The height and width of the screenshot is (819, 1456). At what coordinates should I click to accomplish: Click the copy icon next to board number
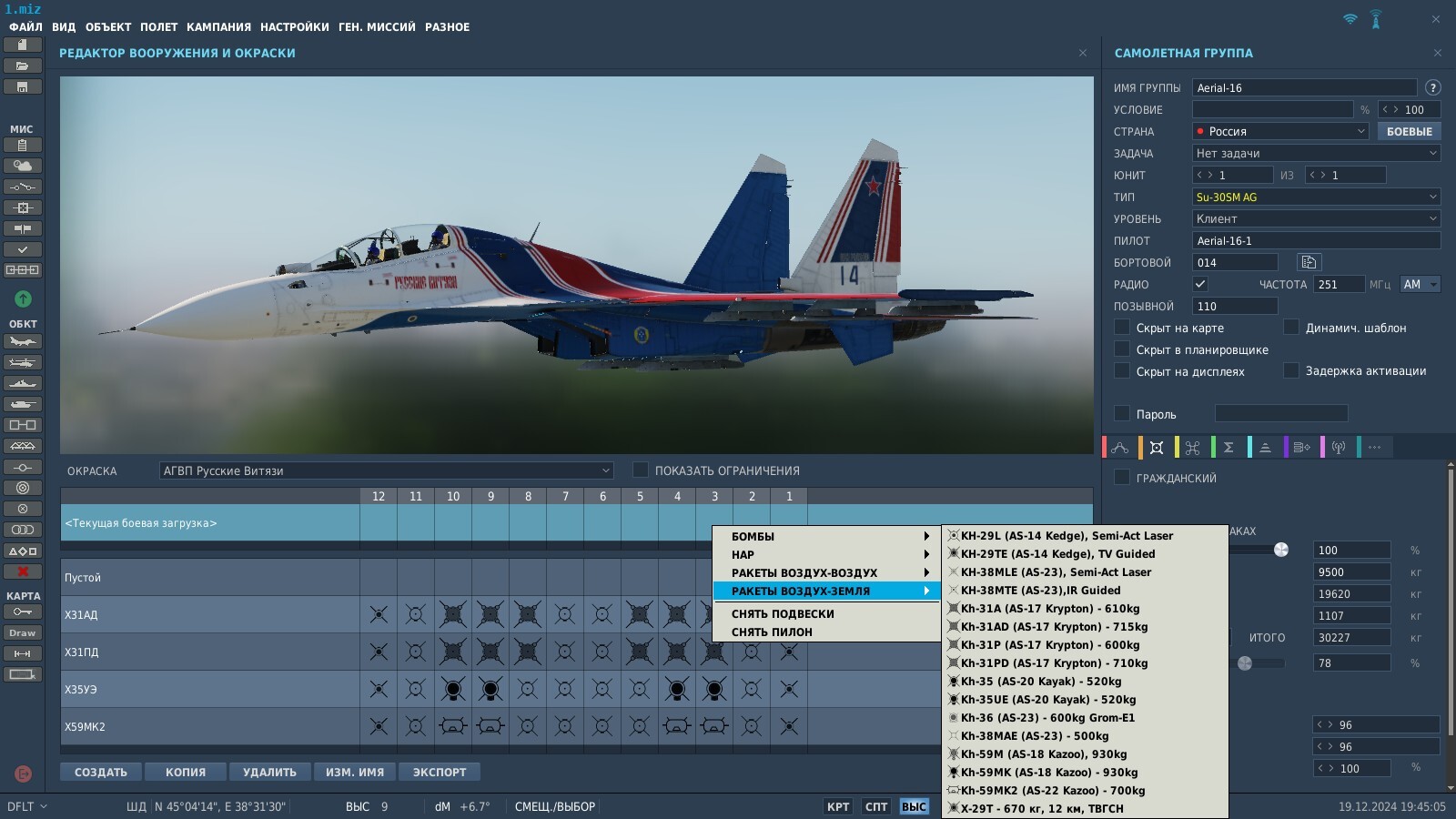click(1309, 262)
